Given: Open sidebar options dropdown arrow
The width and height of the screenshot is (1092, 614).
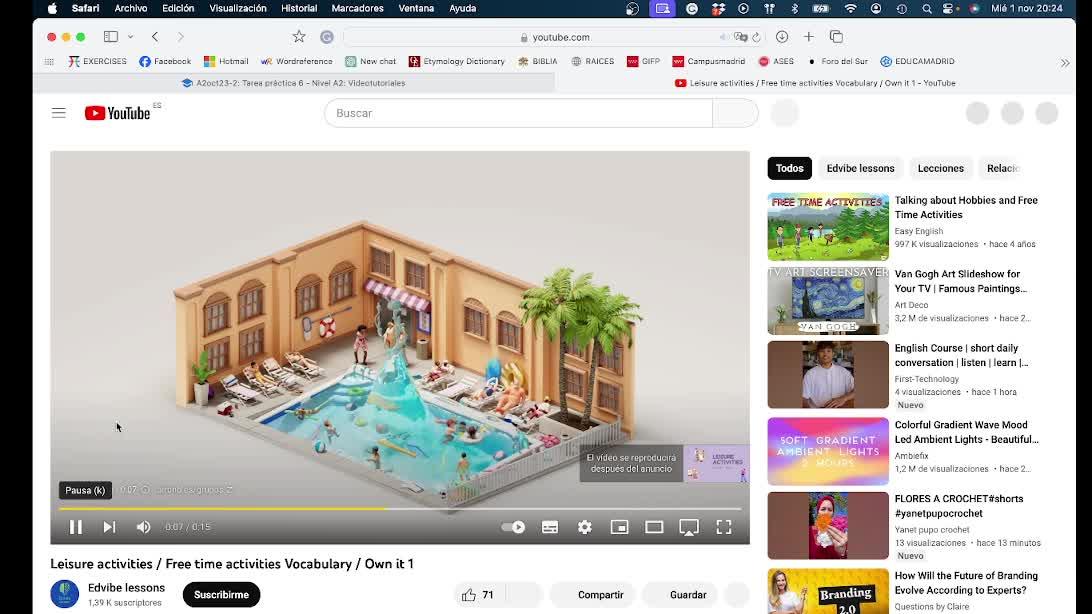Looking at the screenshot, I should click(x=130, y=37).
